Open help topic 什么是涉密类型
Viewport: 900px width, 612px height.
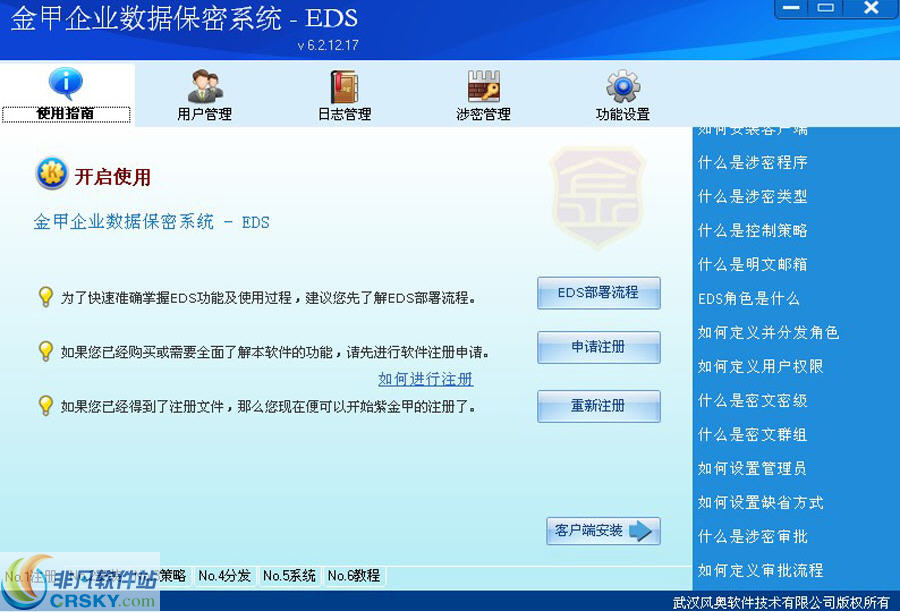pos(752,196)
